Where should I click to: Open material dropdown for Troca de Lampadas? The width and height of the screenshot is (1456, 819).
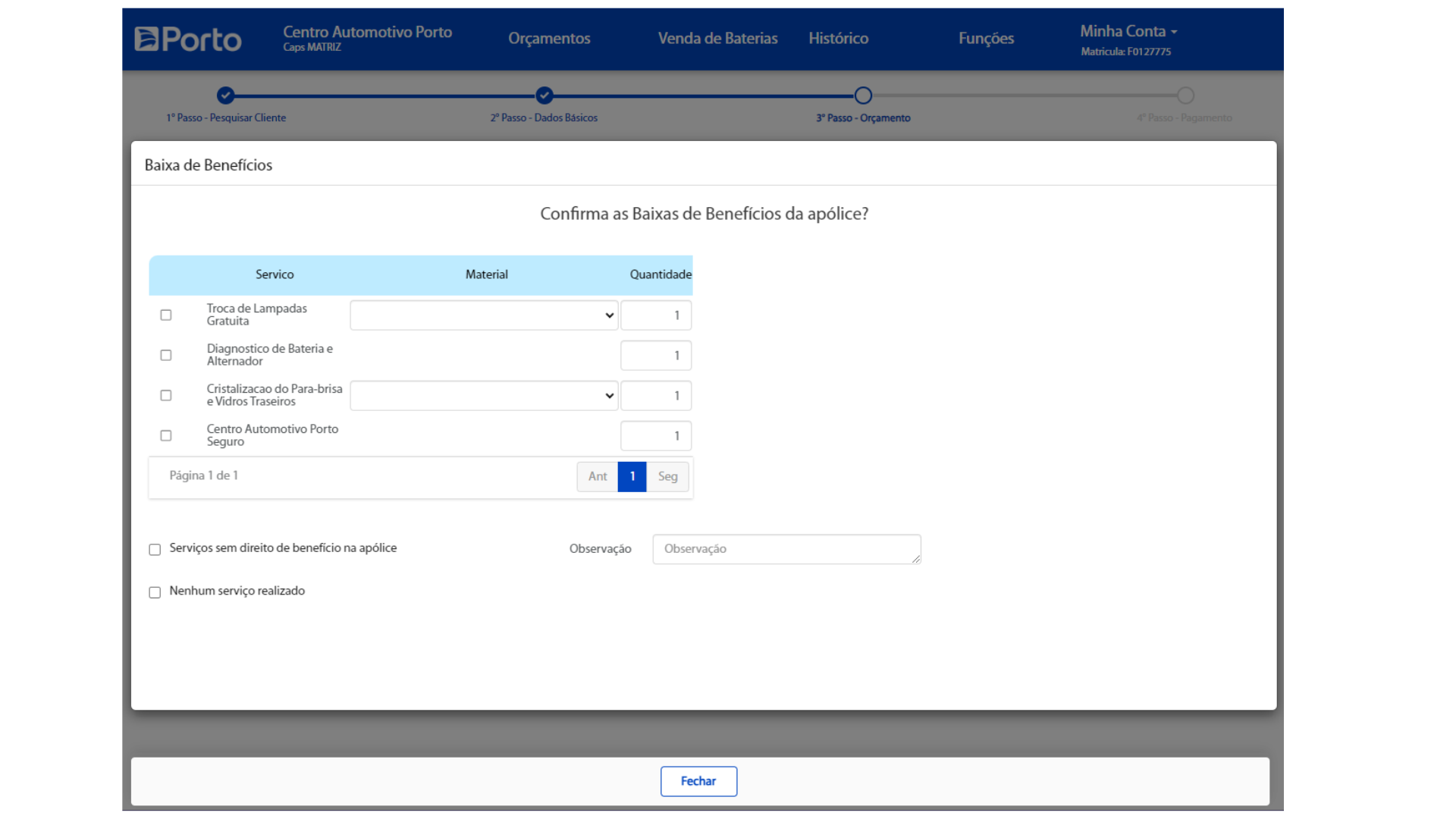[x=484, y=315]
